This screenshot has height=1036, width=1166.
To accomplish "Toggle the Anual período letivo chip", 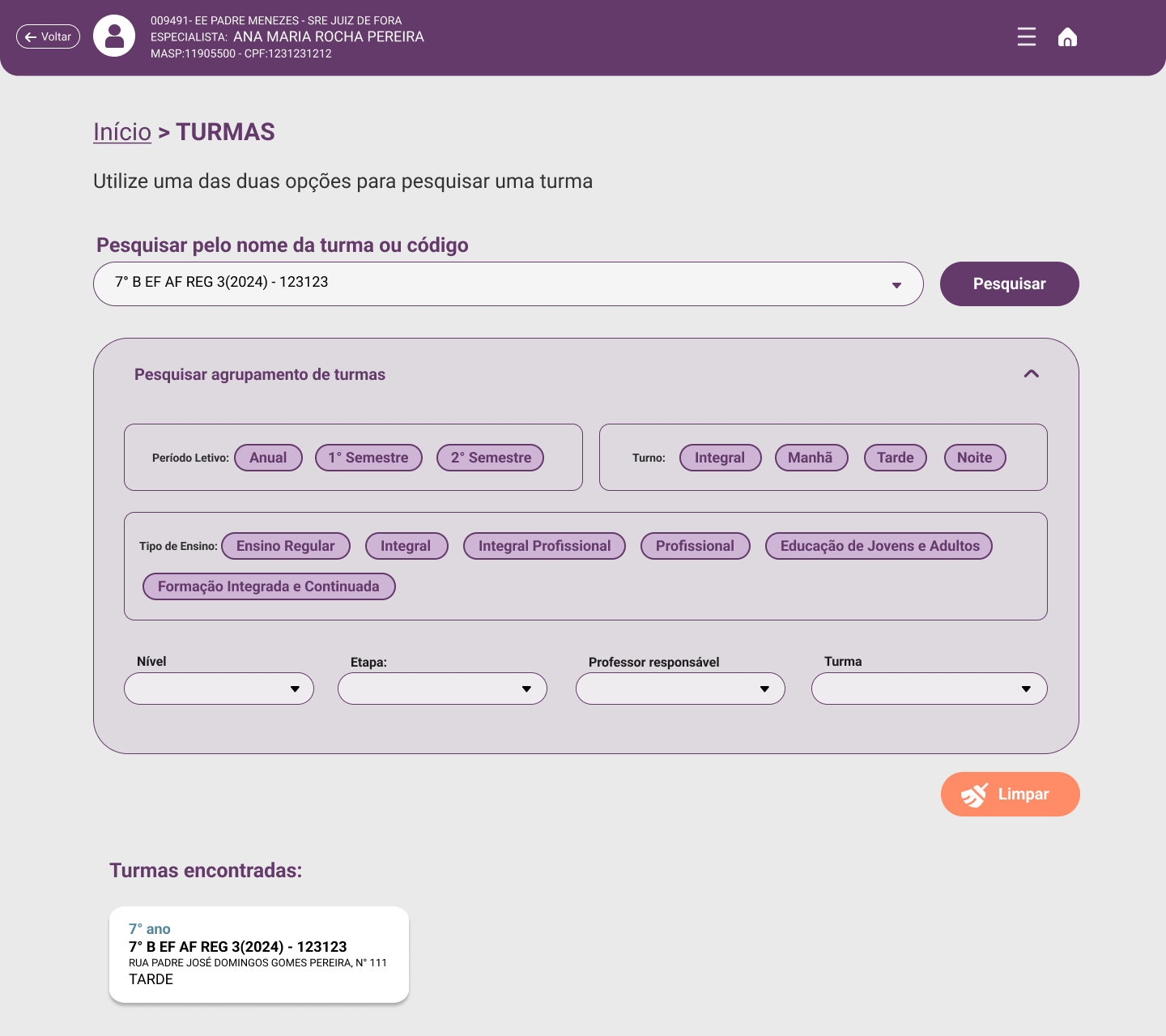I will point(268,458).
